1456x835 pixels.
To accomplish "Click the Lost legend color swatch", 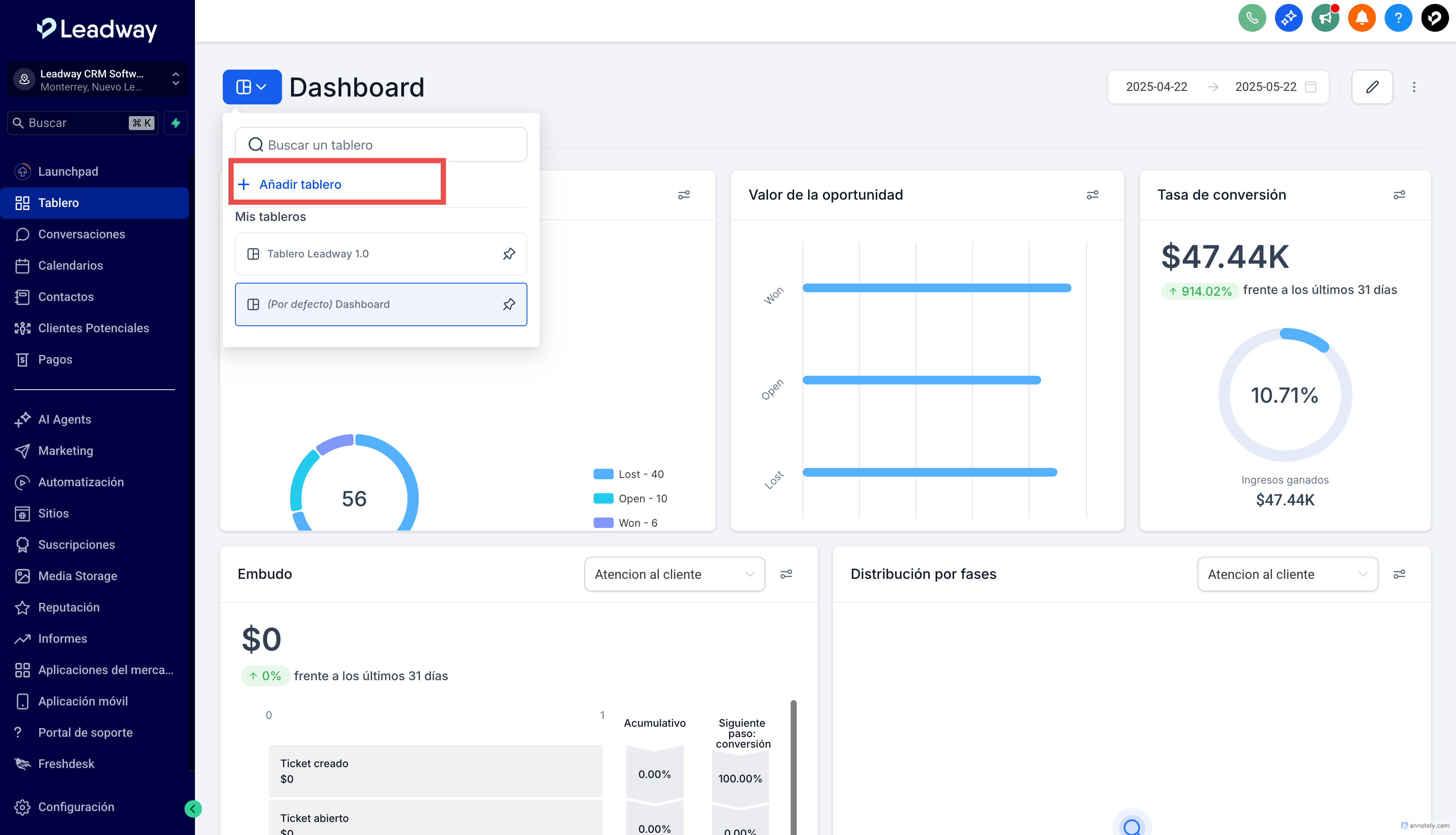I will tap(603, 474).
